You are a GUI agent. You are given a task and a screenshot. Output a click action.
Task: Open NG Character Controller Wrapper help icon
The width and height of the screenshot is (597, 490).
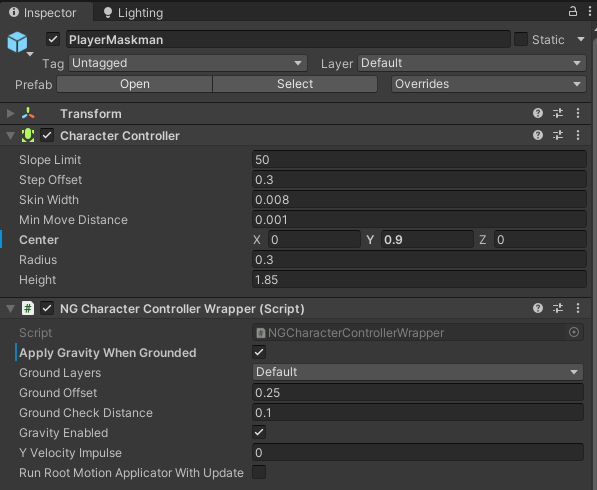[x=538, y=308]
